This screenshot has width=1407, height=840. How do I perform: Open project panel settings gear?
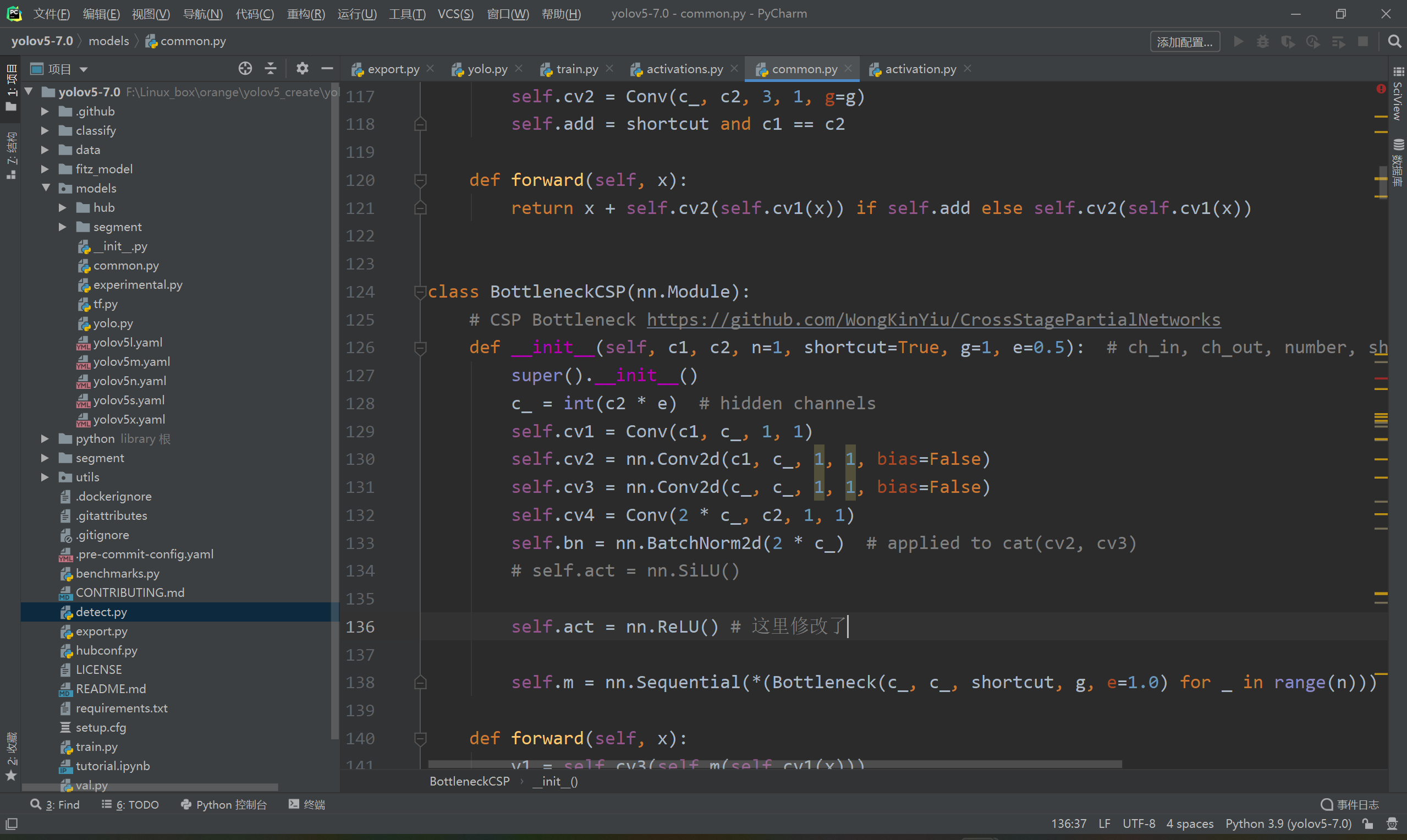coord(302,69)
